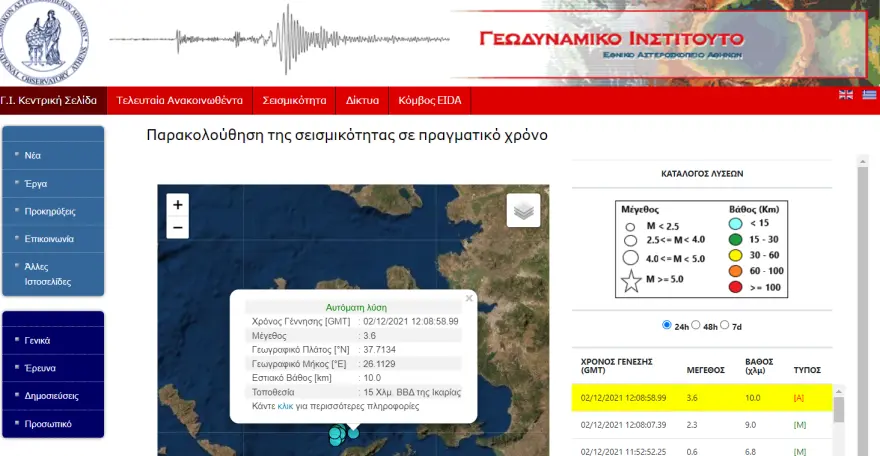The image size is (880, 456).
Task: Open the Δίκτυα menu item
Action: point(362,101)
